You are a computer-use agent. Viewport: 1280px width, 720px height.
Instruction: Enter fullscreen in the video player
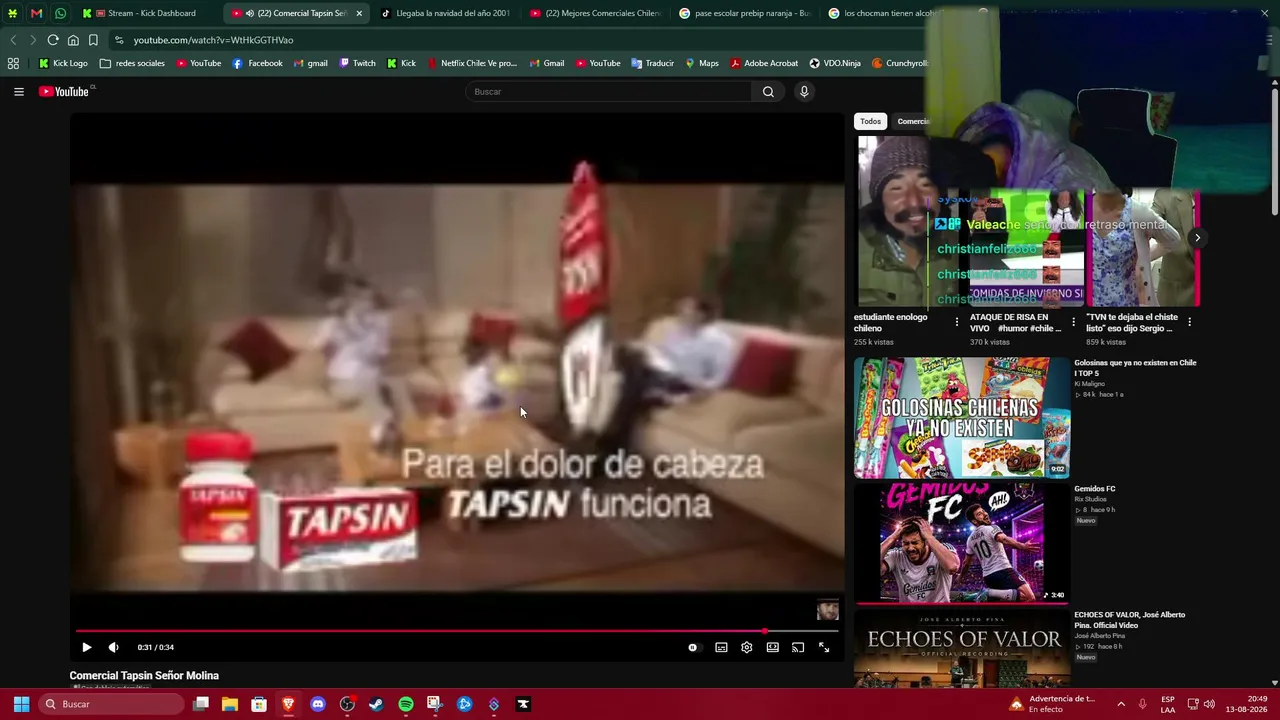click(824, 647)
